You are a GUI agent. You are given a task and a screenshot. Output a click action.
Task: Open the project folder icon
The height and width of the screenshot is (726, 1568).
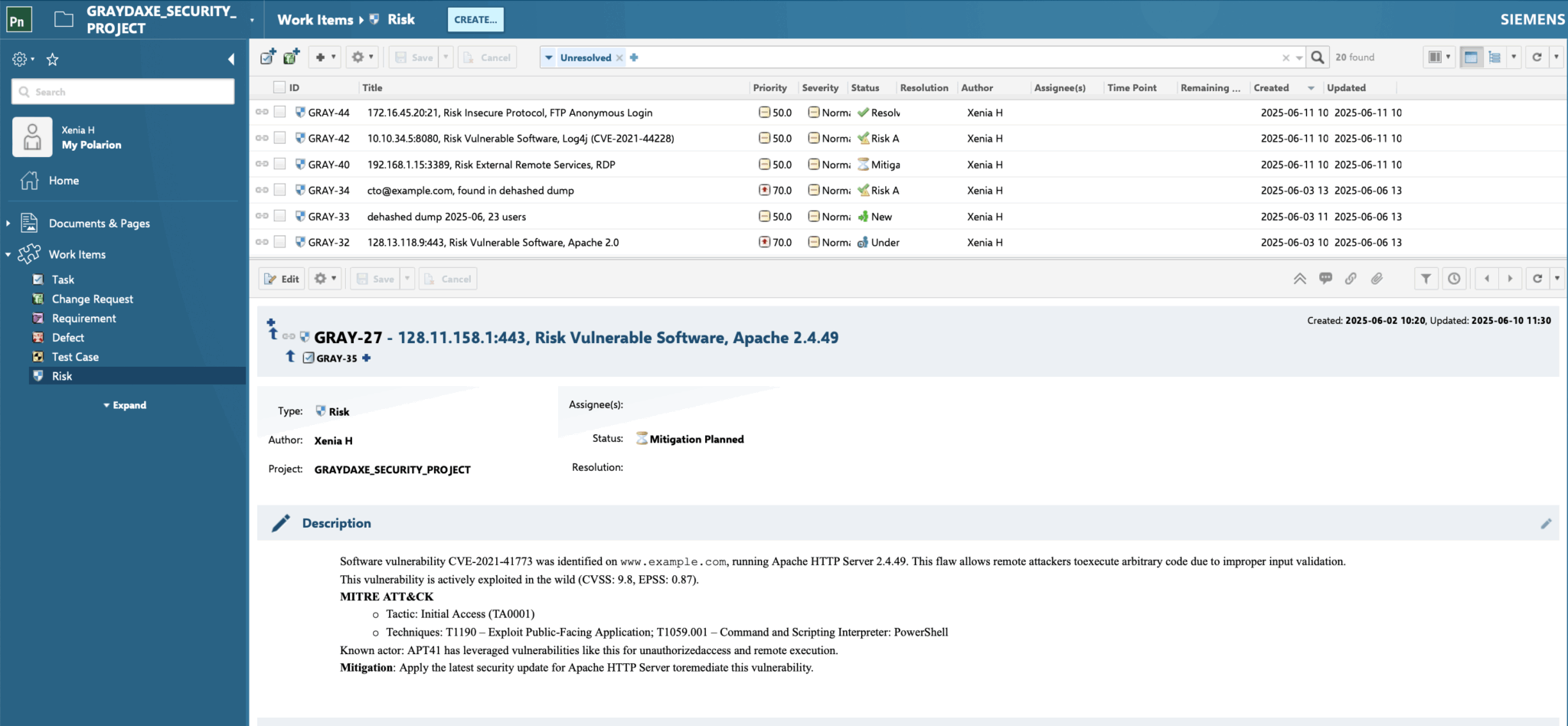tap(64, 19)
